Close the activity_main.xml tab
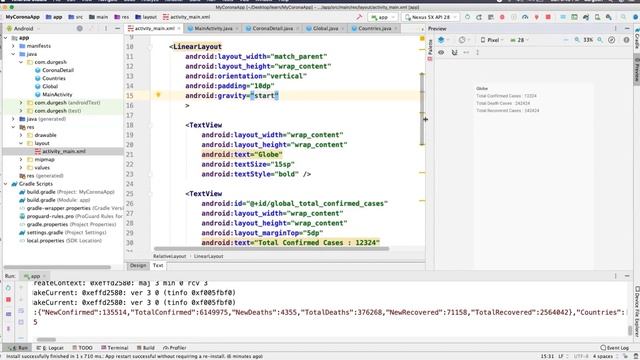The width and height of the screenshot is (640, 360). (179, 29)
